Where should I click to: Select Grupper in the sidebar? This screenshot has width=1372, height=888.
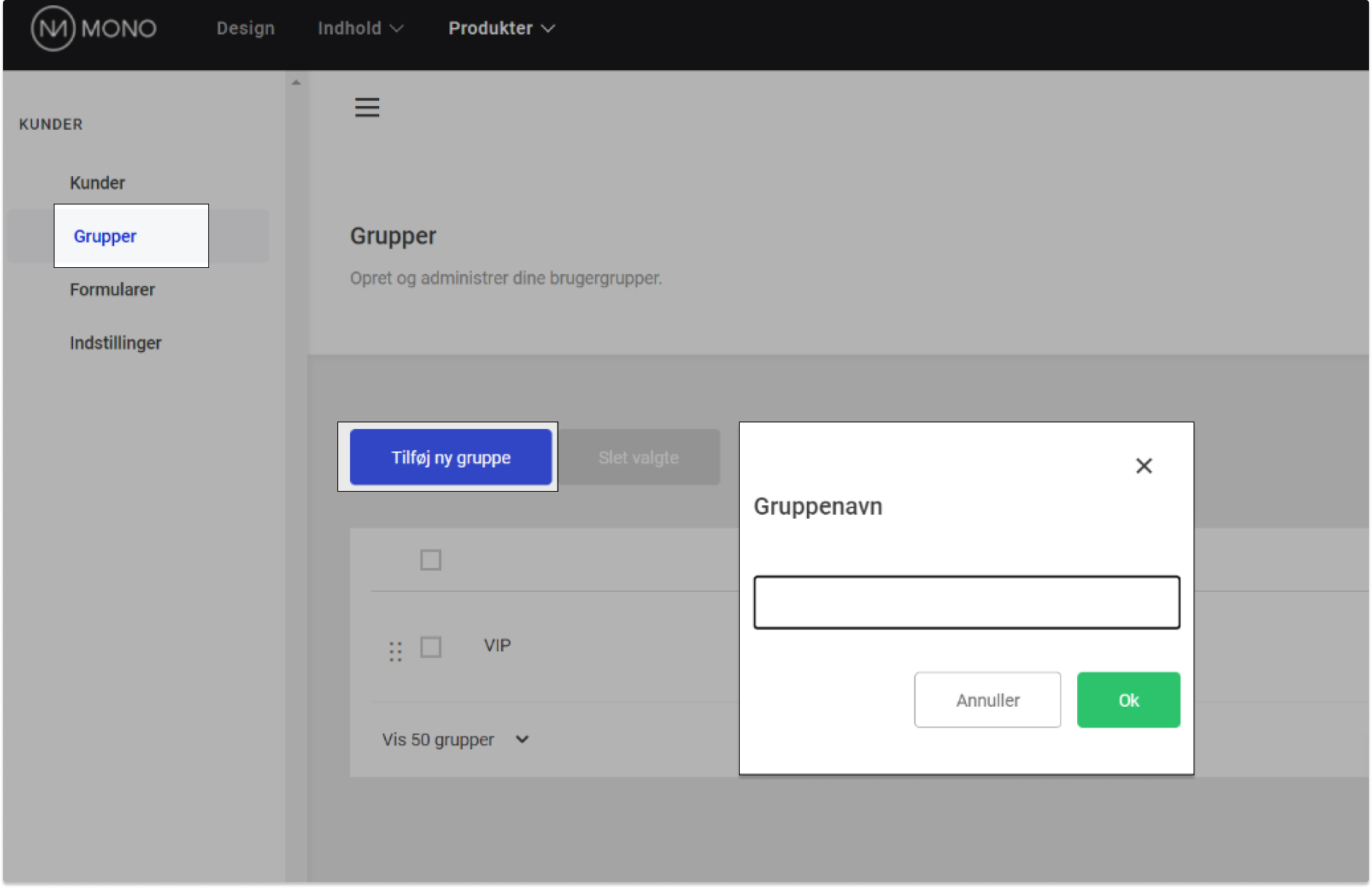click(105, 237)
